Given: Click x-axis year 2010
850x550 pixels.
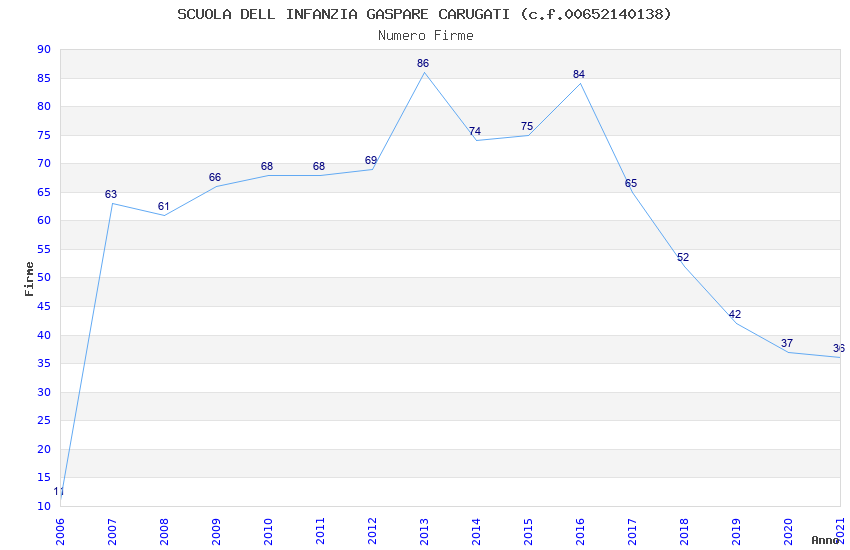Looking at the screenshot, I should click(268, 532).
